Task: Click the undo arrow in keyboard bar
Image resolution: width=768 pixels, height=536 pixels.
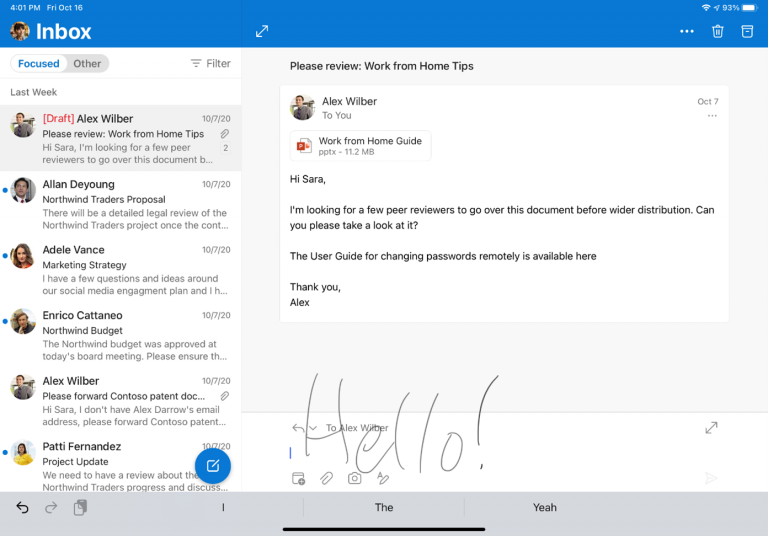Action: [x=22, y=507]
